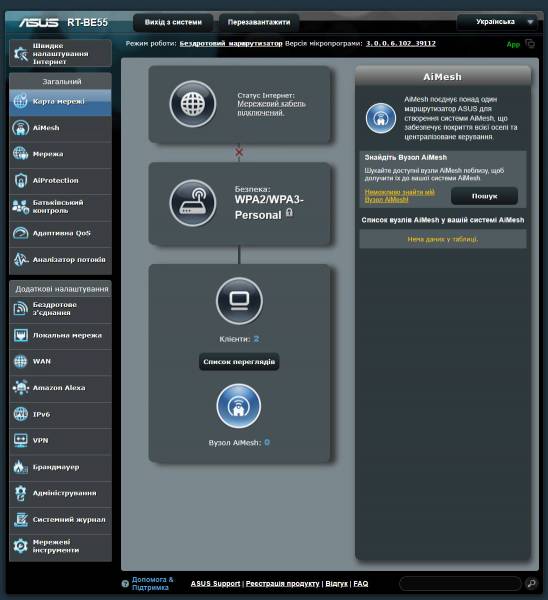The width and height of the screenshot is (548, 600).
Task: Click the help question mark icon
Action: 125,584
